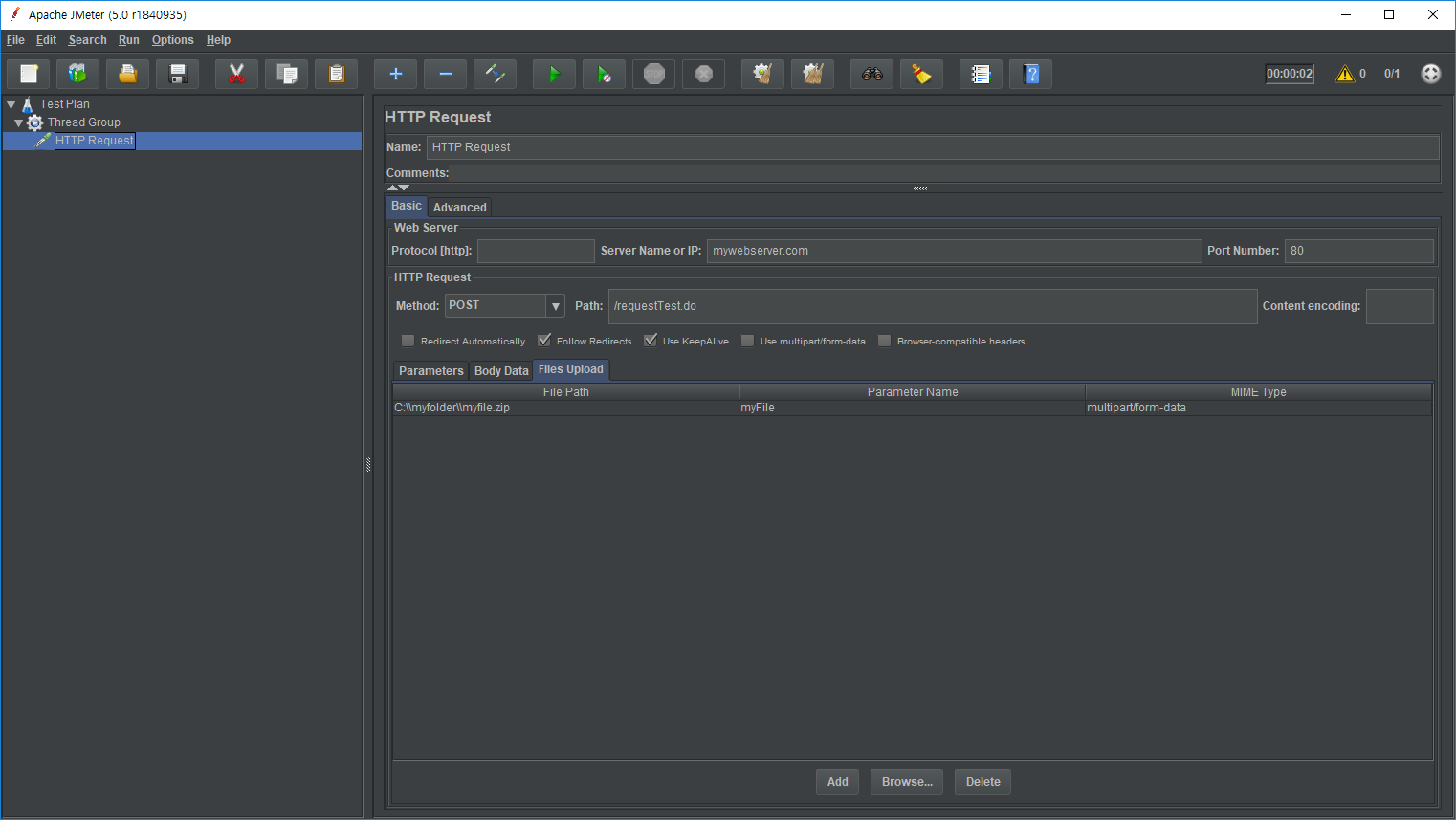Click the File Path column header
This screenshot has width=1456, height=820.
(x=565, y=392)
